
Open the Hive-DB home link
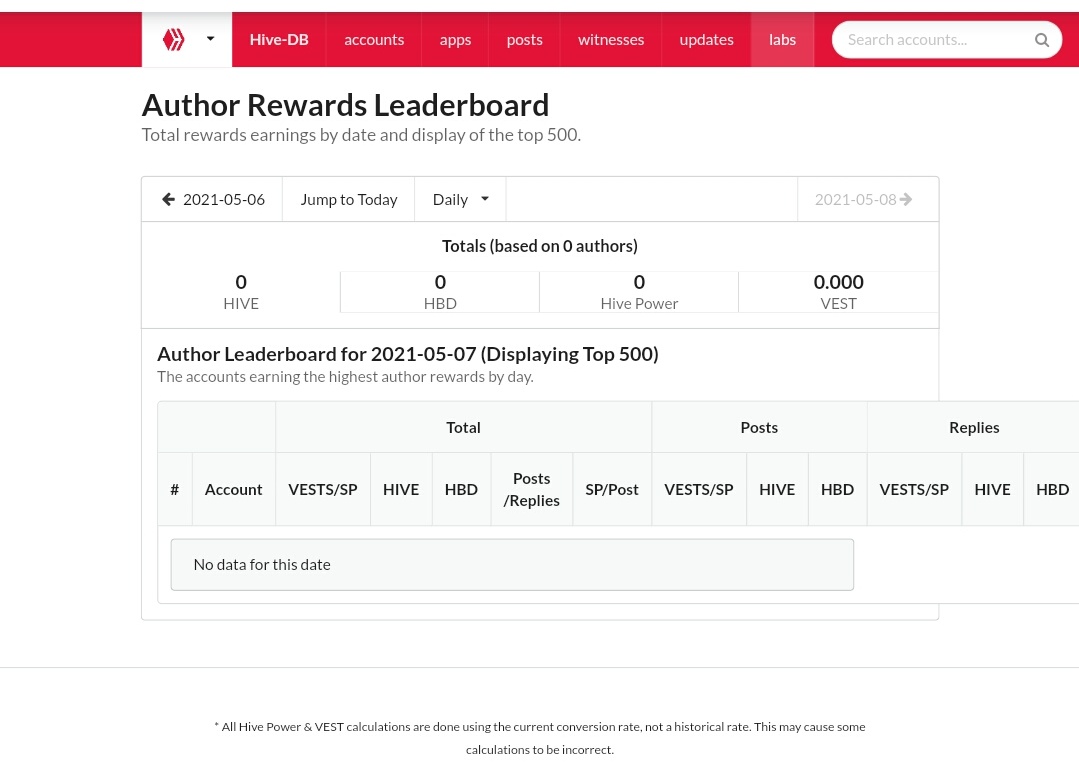coord(279,39)
